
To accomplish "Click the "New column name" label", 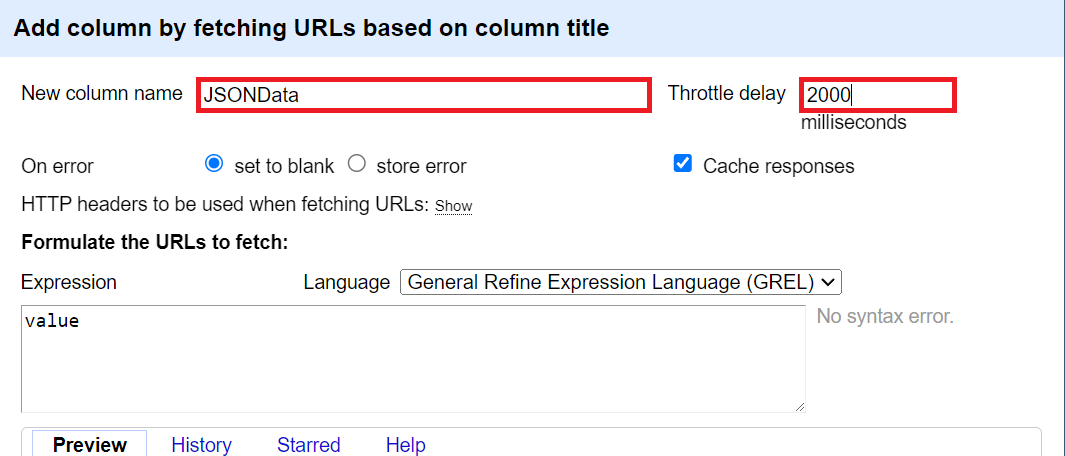I will (x=102, y=94).
